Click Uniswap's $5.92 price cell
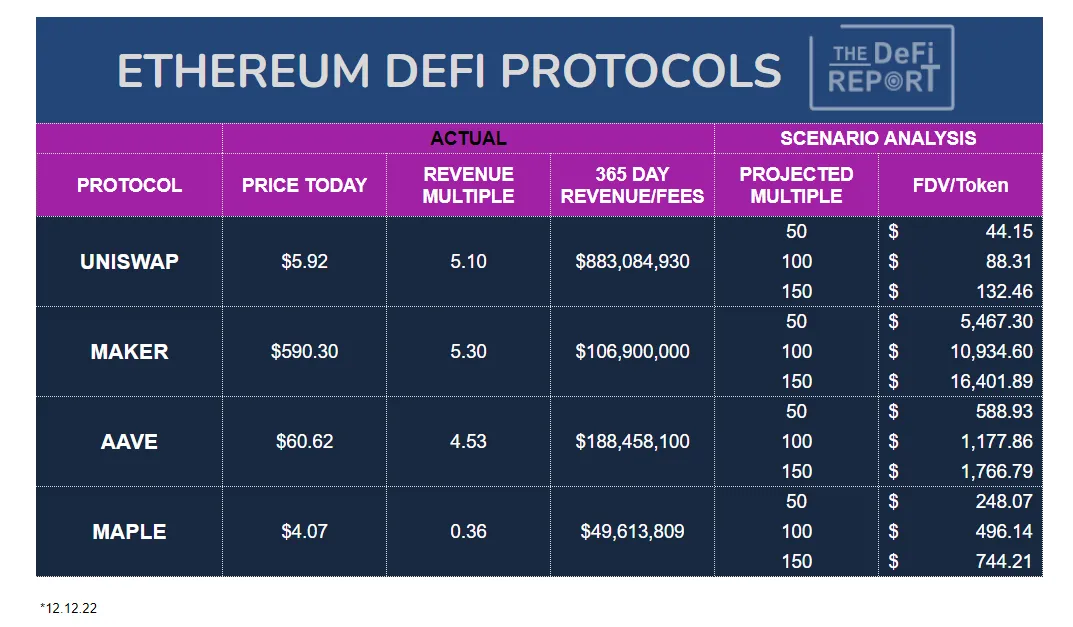Viewport: 1073px width, 627px height. click(304, 262)
